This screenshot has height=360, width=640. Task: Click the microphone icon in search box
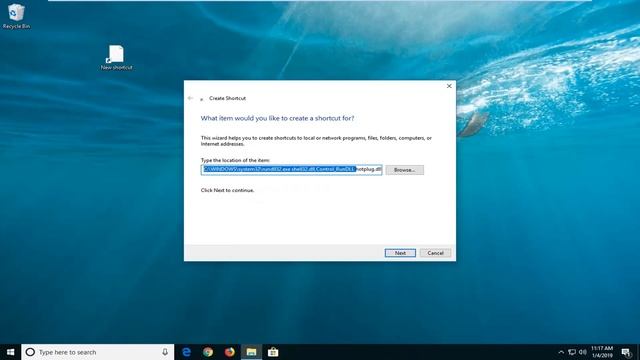tap(165, 352)
